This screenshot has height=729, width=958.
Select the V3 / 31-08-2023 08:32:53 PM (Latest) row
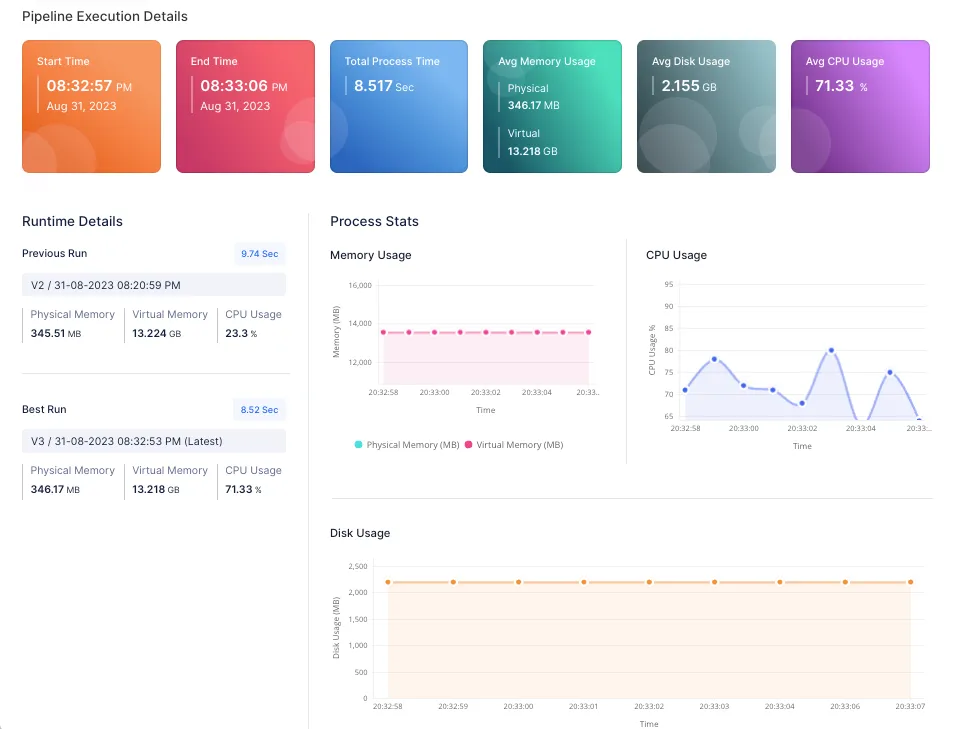154,441
